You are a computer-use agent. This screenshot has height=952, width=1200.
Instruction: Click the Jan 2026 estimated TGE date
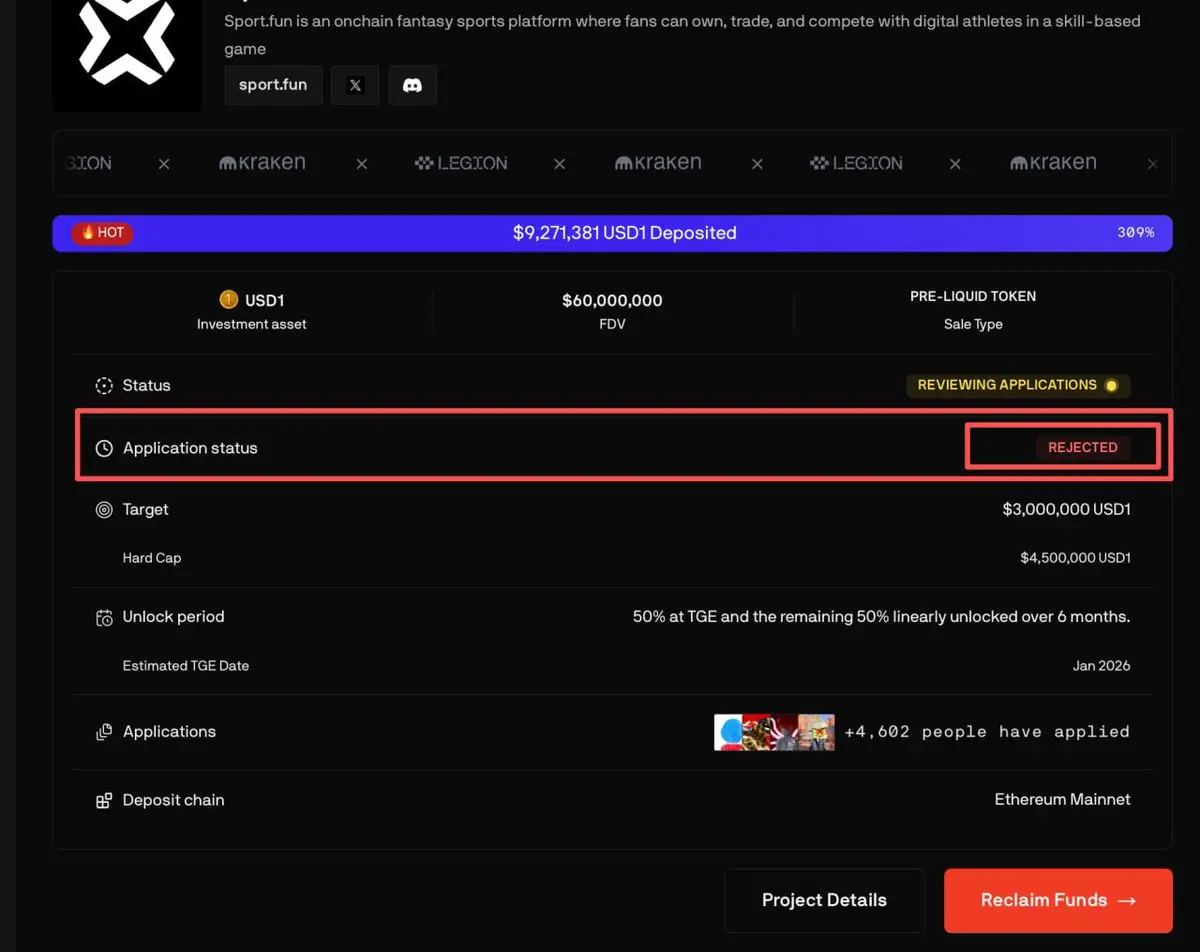1101,666
